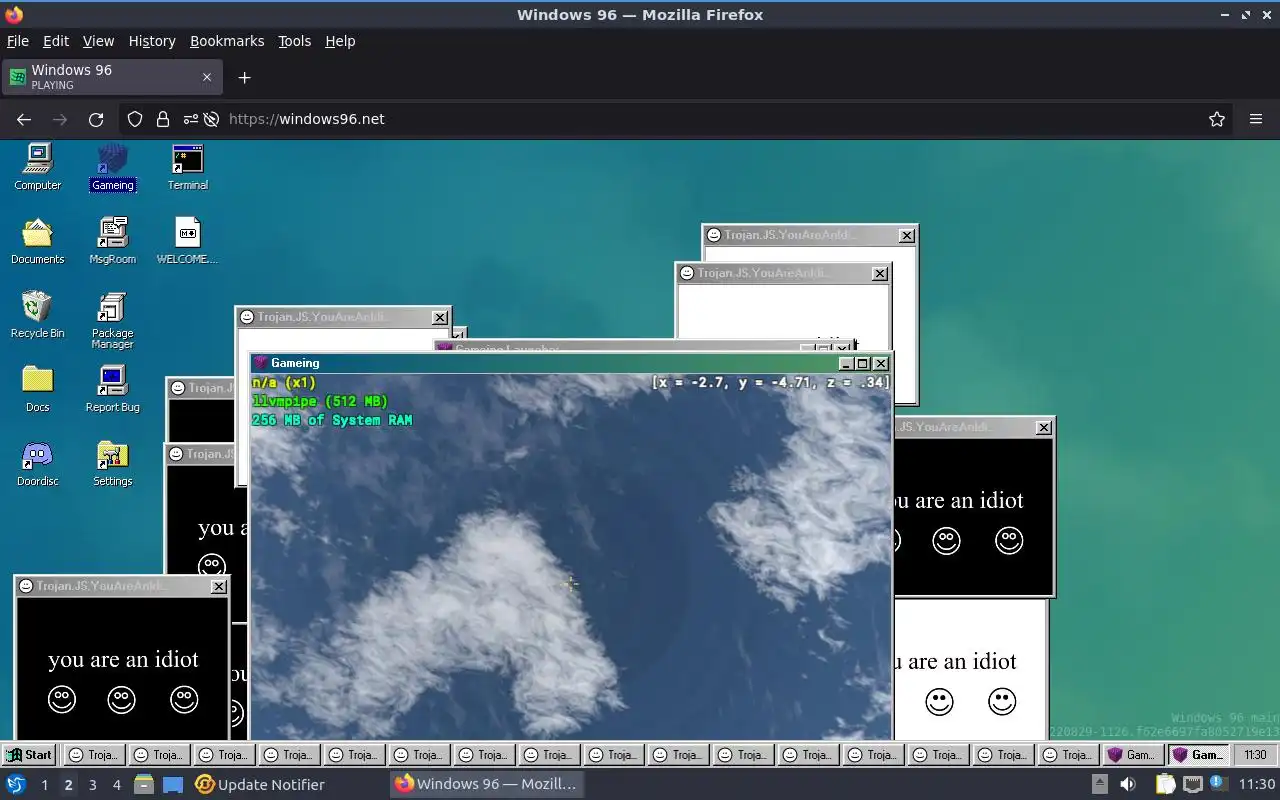The width and height of the screenshot is (1280, 800).
Task: Open the clipboard manager tray icon
Action: pos(1166,784)
